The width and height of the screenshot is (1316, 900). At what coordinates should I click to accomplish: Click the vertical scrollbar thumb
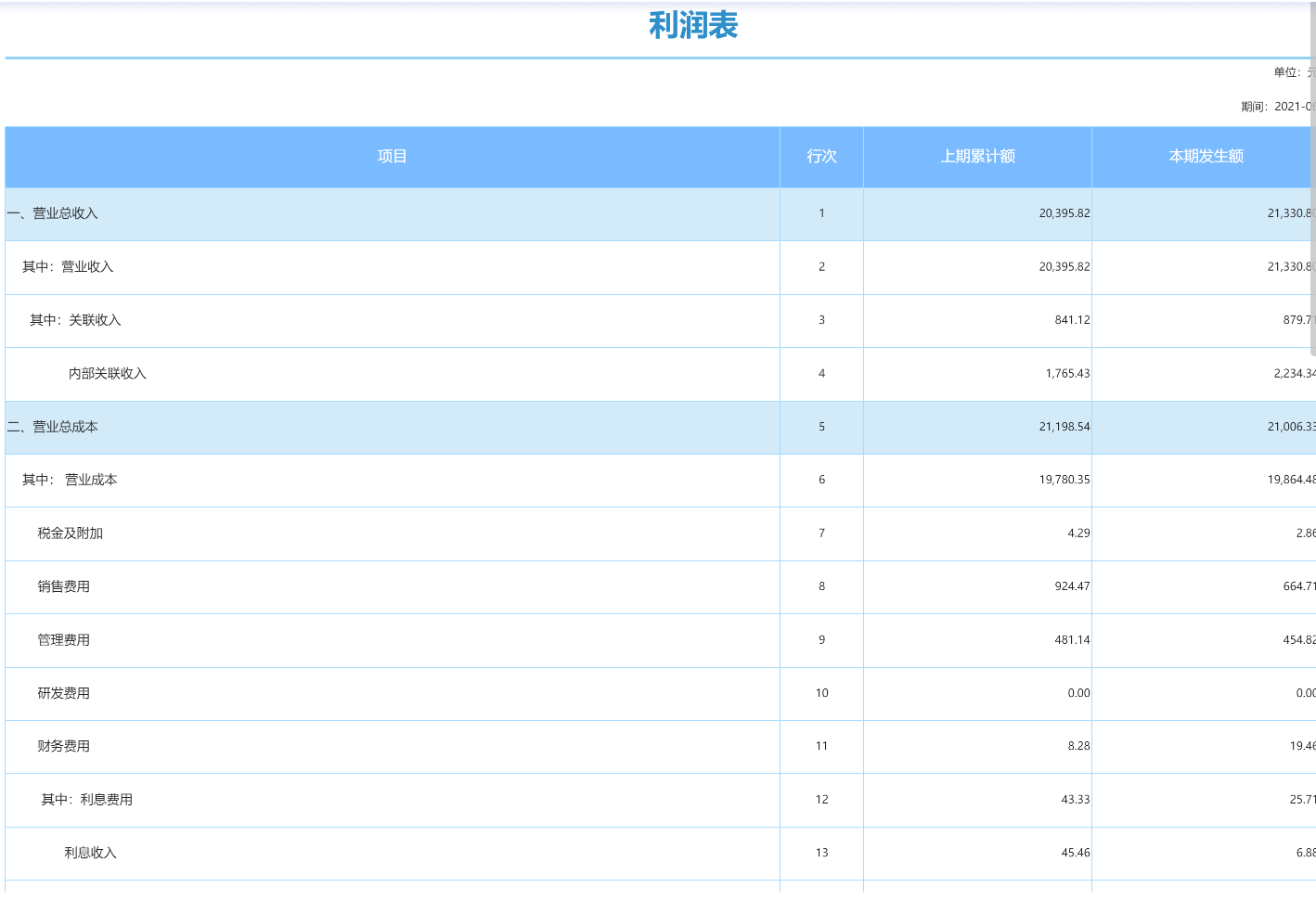point(1313,178)
